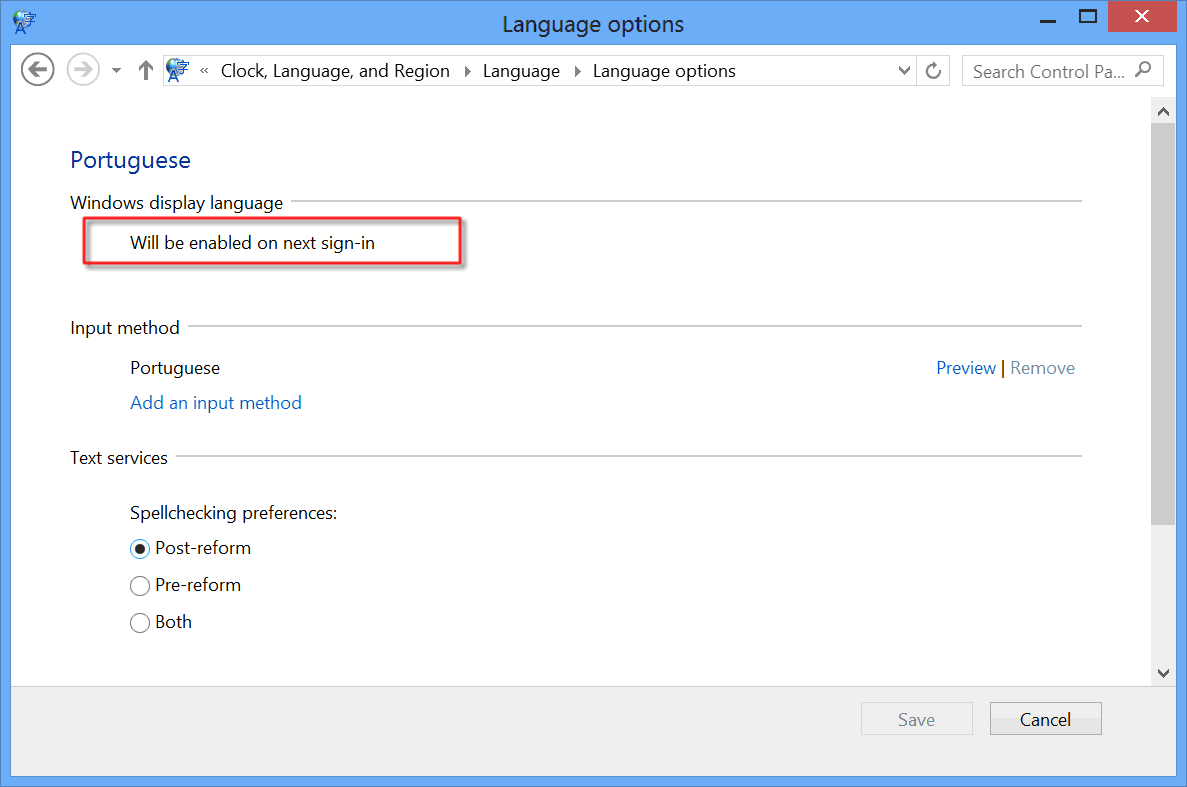Click the Forward navigation arrow
This screenshot has width=1187, height=787.
click(83, 70)
